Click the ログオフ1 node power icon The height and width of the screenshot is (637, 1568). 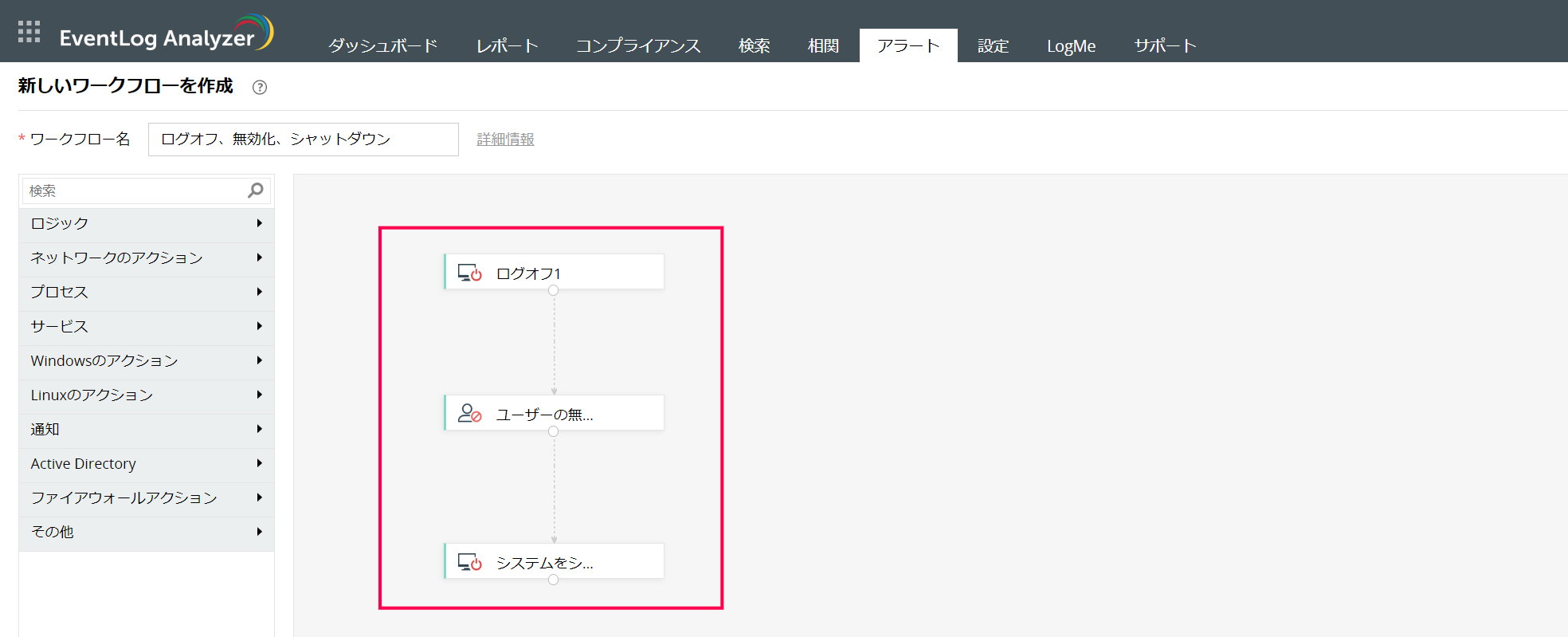(469, 273)
